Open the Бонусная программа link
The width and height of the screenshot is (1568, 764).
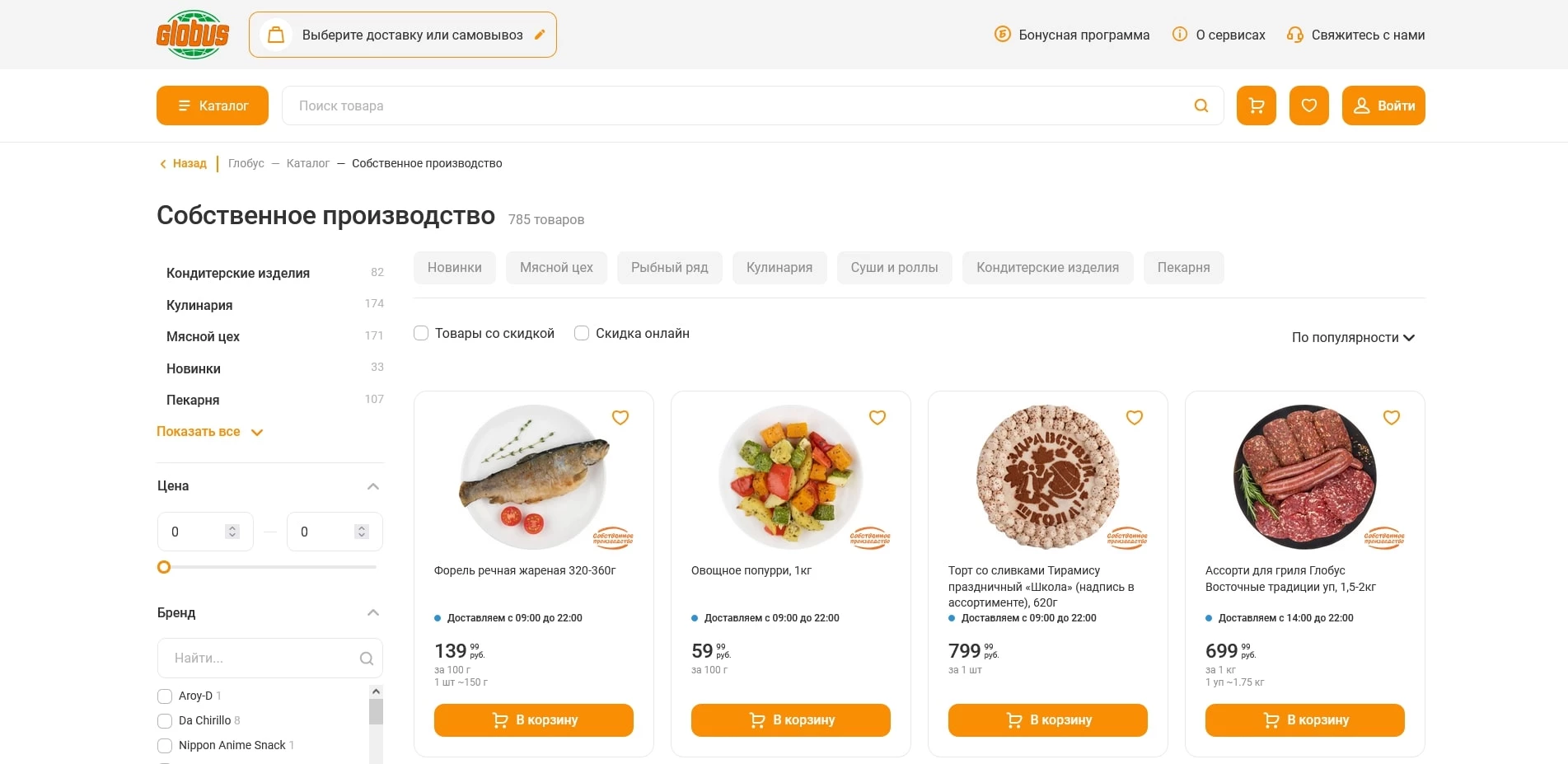[x=1084, y=35]
